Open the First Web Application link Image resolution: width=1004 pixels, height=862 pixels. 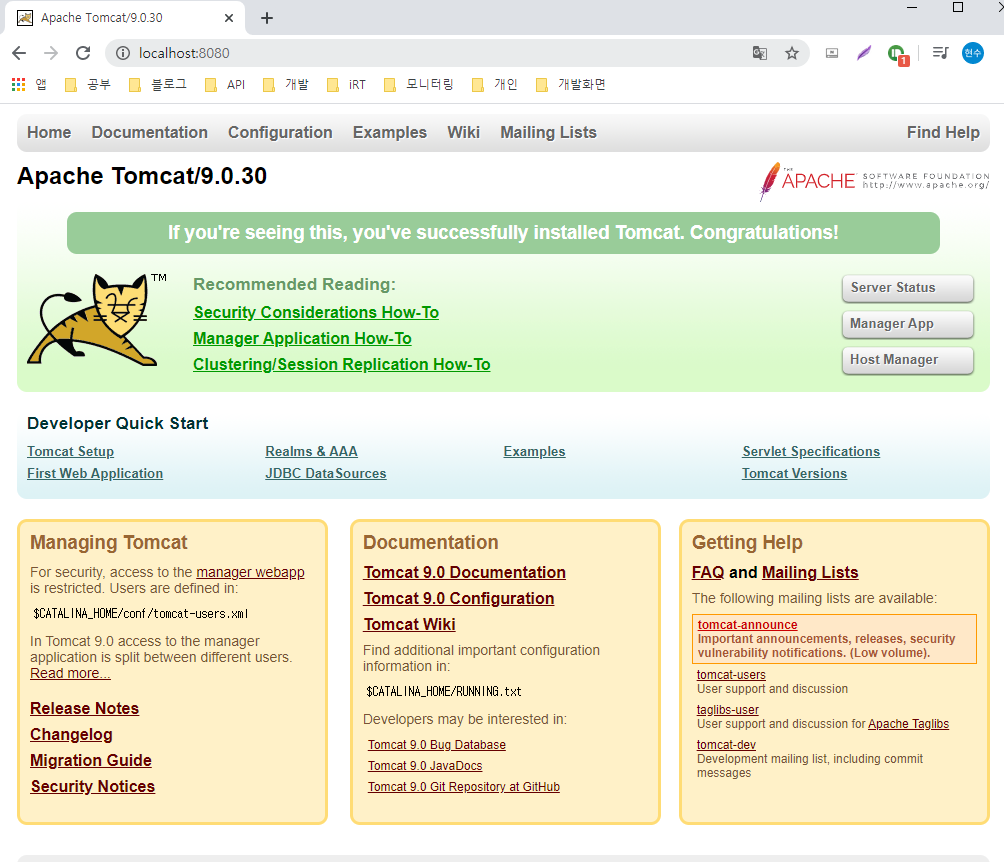coord(95,473)
